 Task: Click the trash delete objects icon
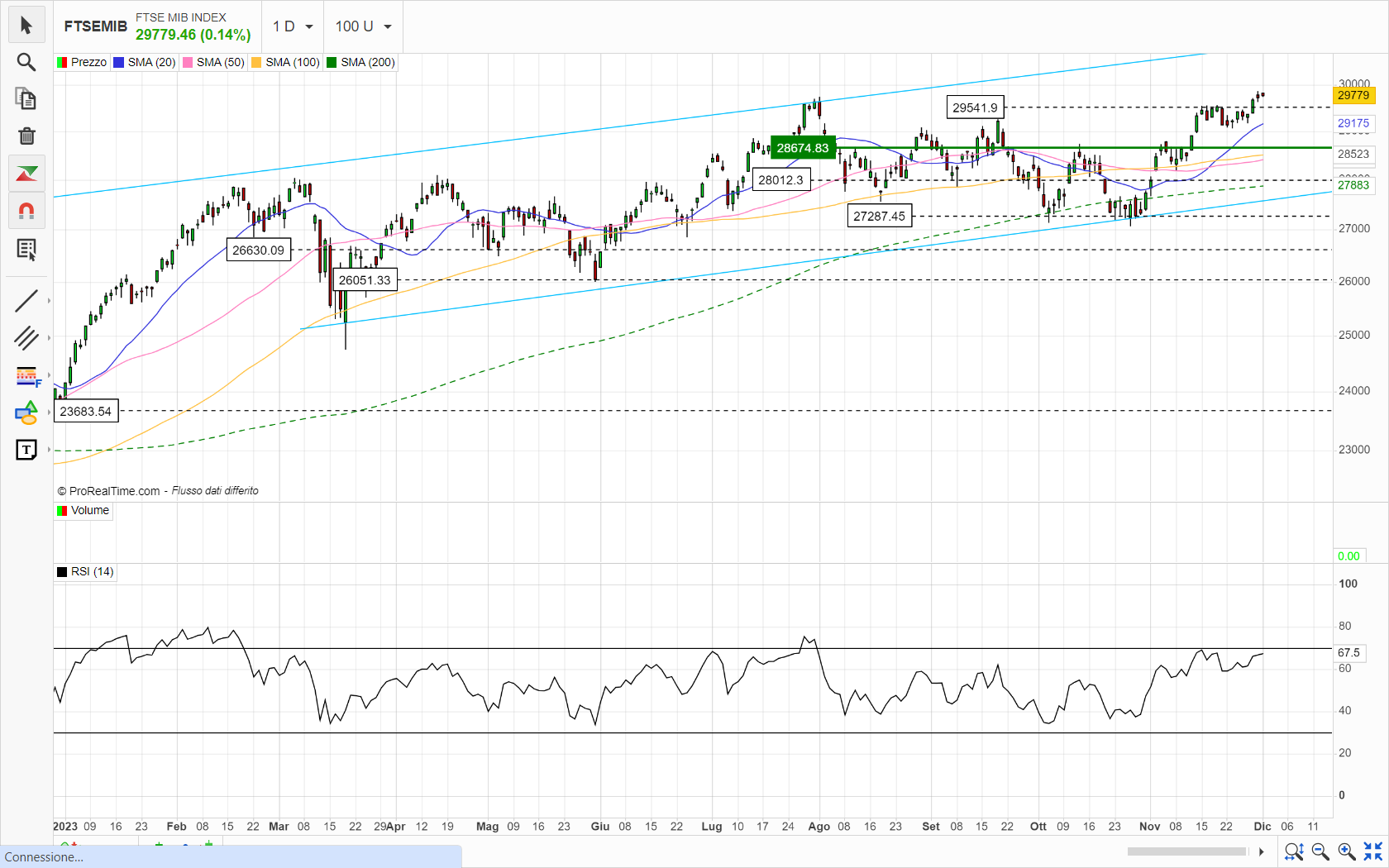click(26, 136)
